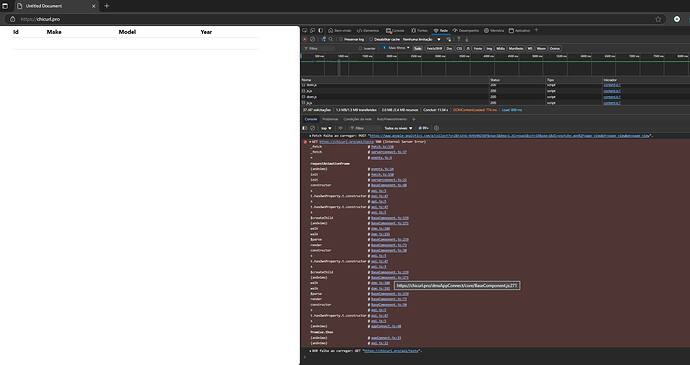The width and height of the screenshot is (690, 365).
Task: Click the Console drawer tab
Action: pos(311,119)
